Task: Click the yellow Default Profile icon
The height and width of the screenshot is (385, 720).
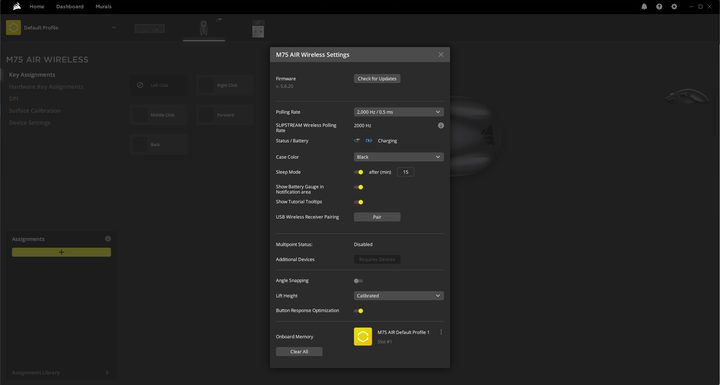Action: (13, 28)
